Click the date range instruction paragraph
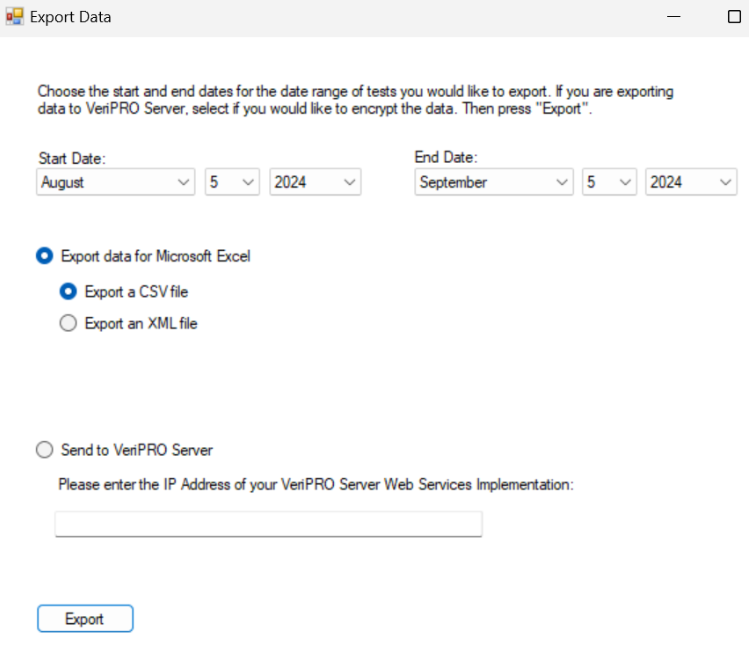Image resolution: width=749 pixels, height=648 pixels. (355, 100)
